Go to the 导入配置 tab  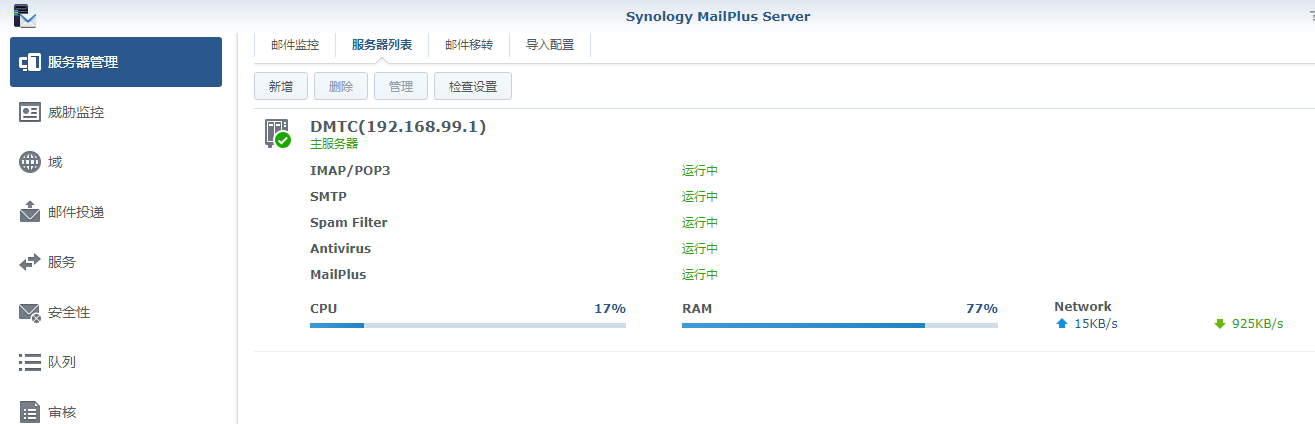point(550,45)
